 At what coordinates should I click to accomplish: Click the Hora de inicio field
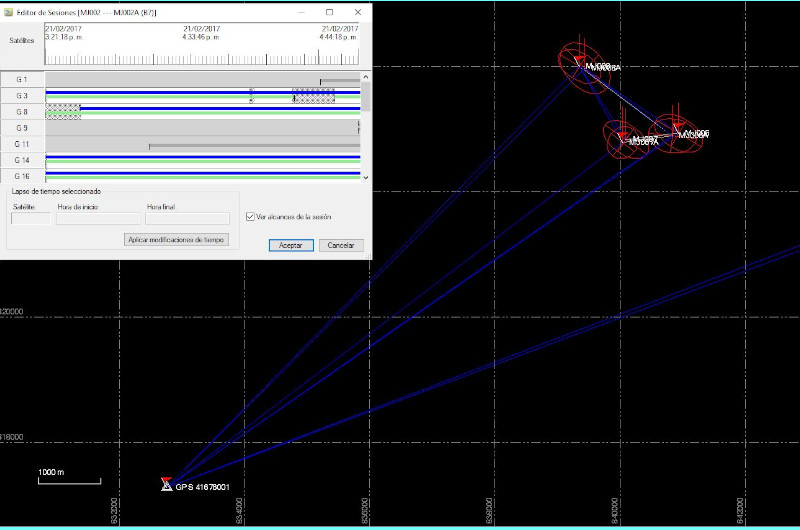pos(98,218)
